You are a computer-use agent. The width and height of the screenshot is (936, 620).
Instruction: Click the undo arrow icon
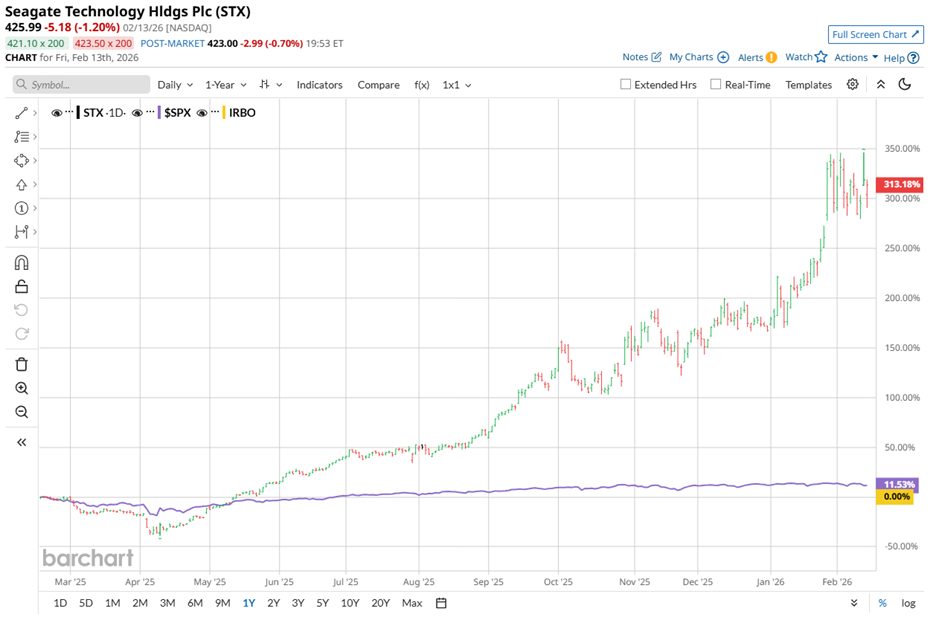[x=20, y=310]
